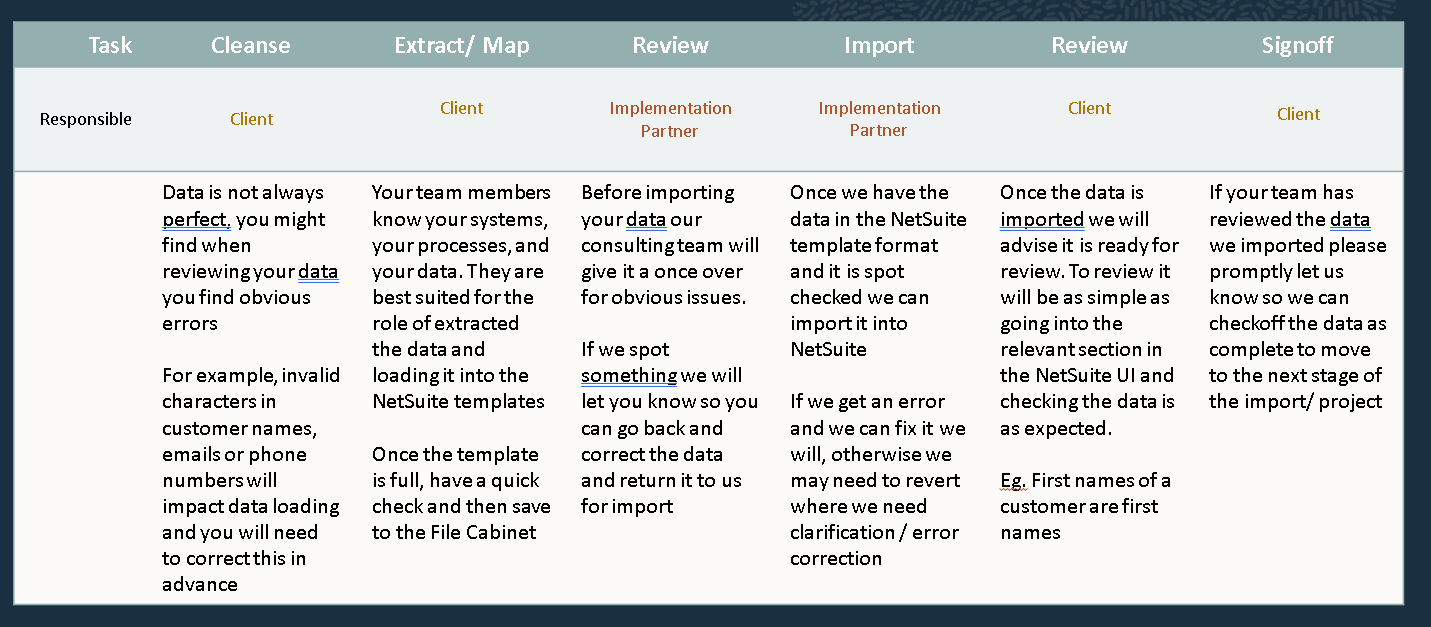Select "Client" under the Signoff column
The width and height of the screenshot is (1431, 627).
pyautogui.click(x=1298, y=114)
